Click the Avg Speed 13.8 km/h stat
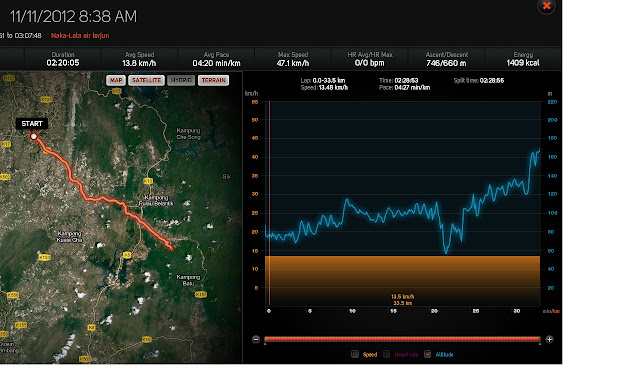 click(139, 59)
